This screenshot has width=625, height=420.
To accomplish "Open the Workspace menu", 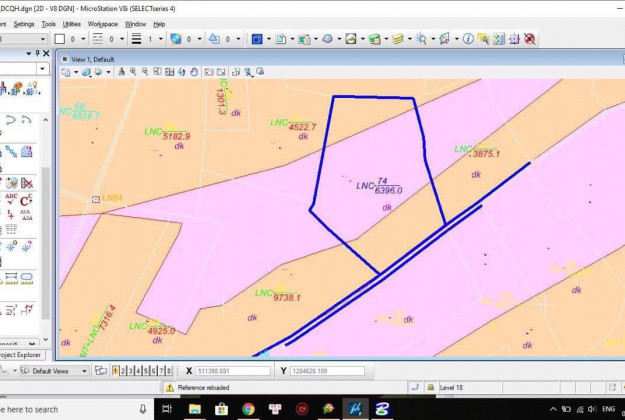I will [102, 23].
